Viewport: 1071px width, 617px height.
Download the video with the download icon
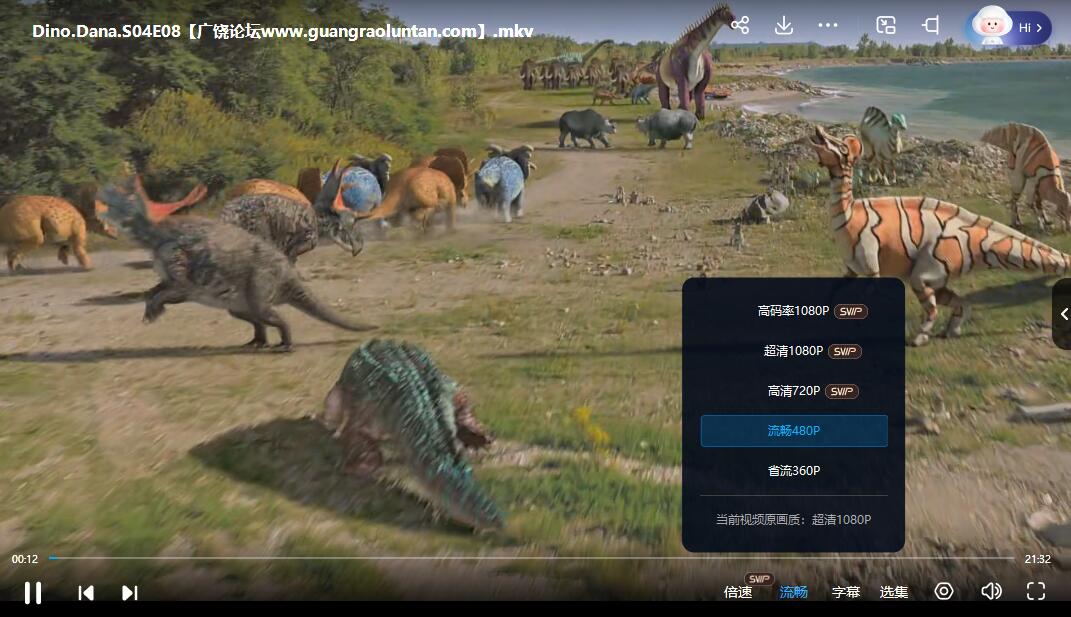784,25
